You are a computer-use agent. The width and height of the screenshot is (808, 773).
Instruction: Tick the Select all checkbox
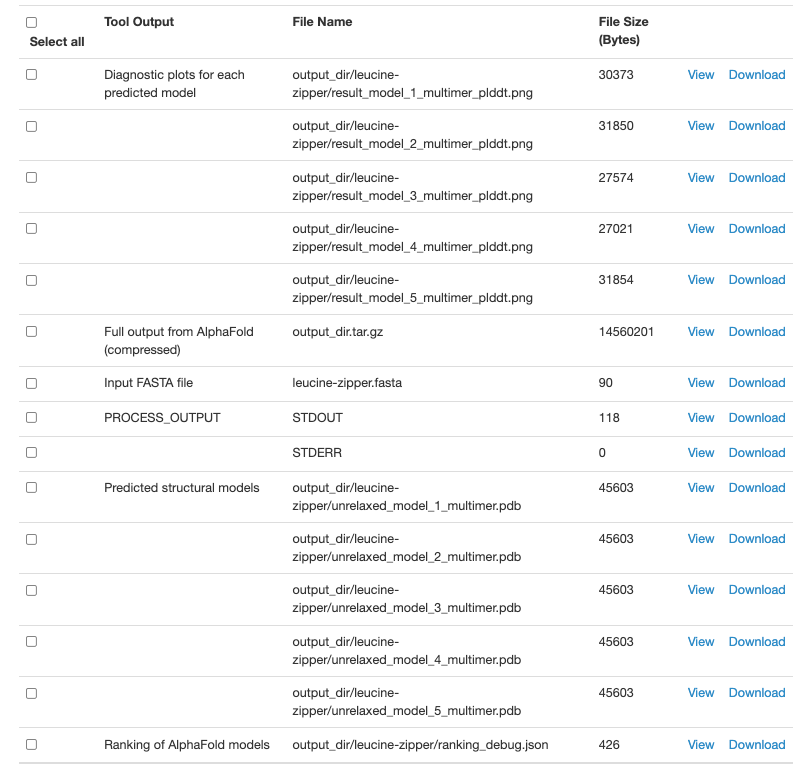31,22
